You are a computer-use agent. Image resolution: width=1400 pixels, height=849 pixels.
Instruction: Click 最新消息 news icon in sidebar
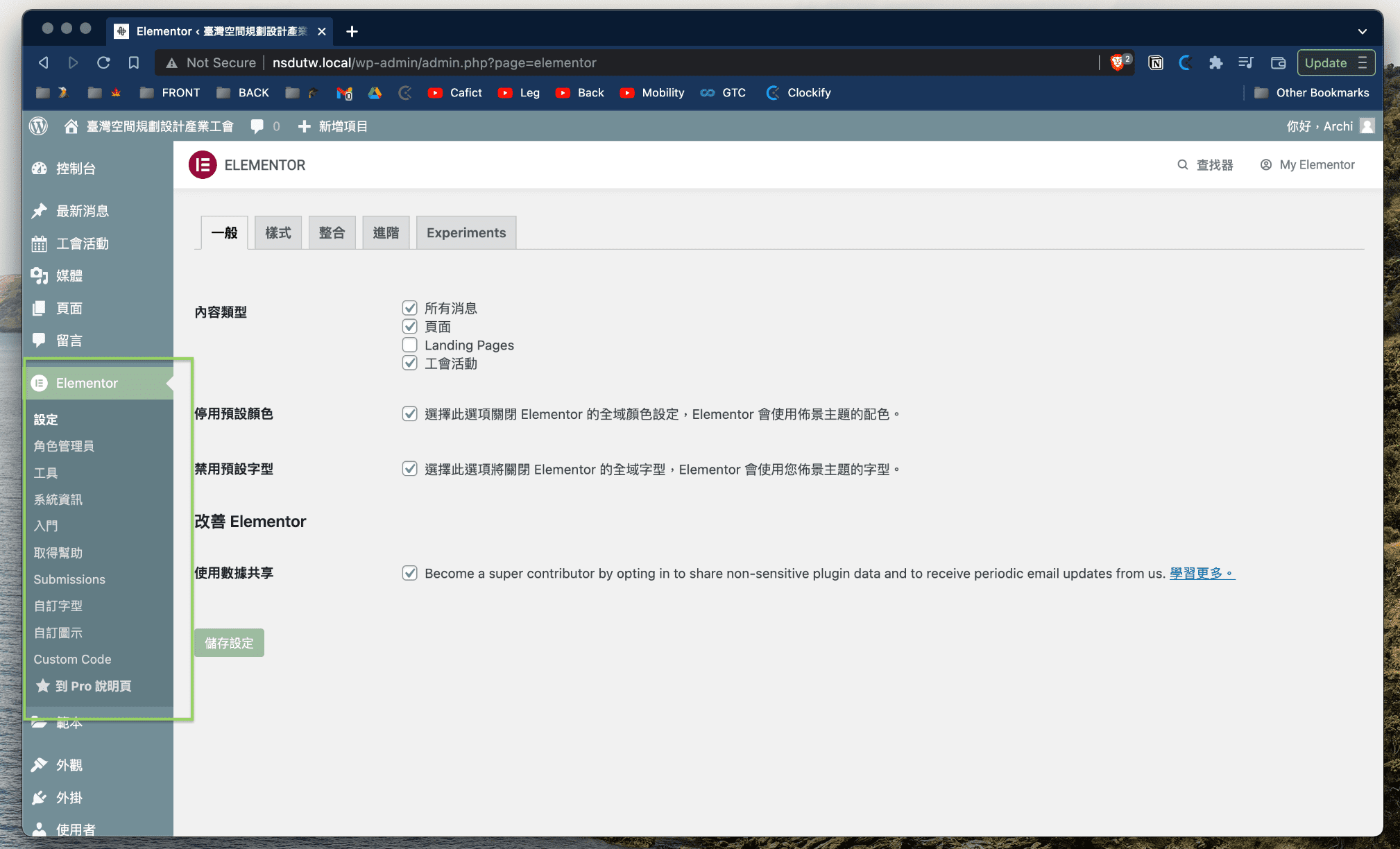click(x=40, y=210)
